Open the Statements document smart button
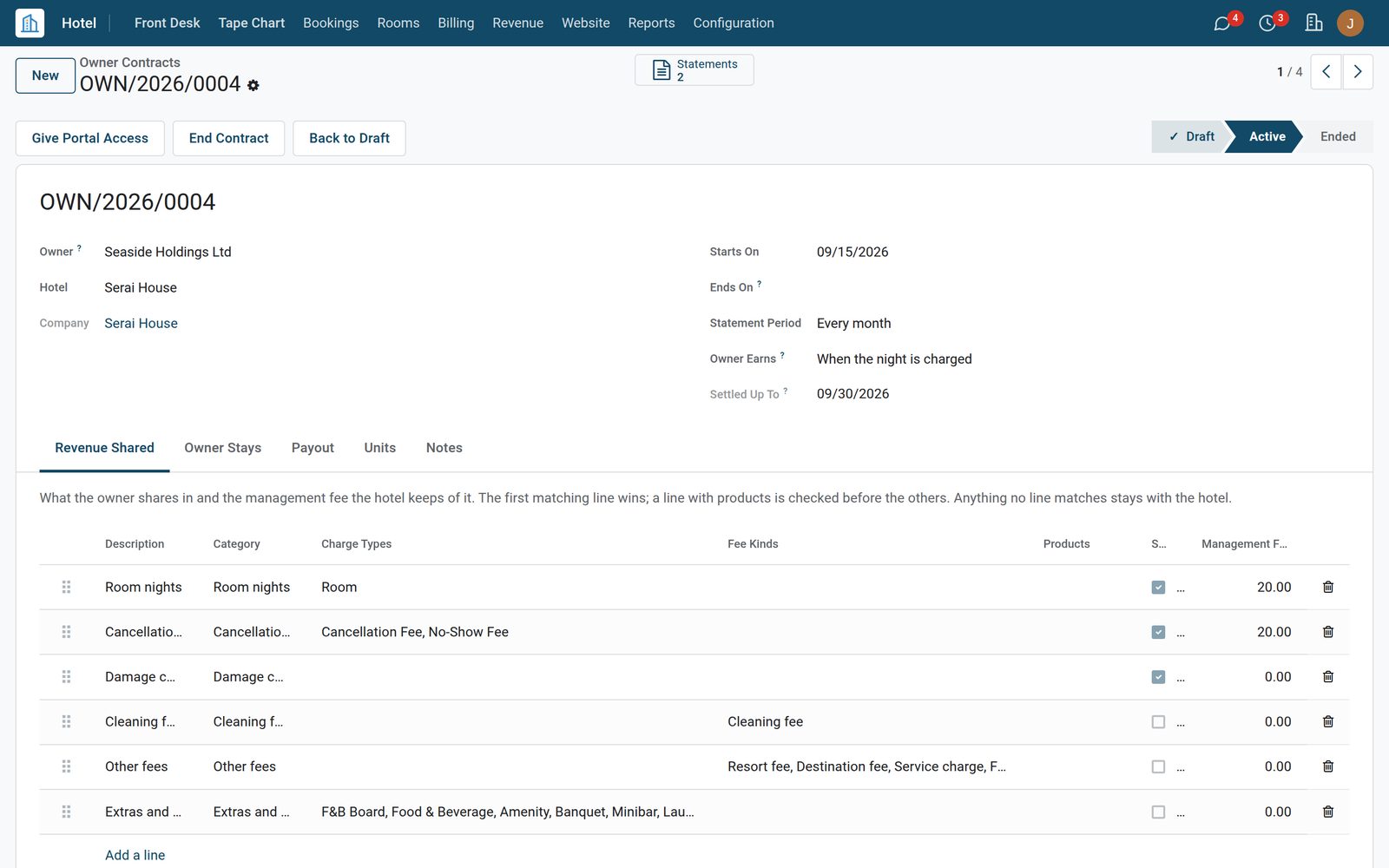Viewport: 1389px width, 868px height. (694, 70)
